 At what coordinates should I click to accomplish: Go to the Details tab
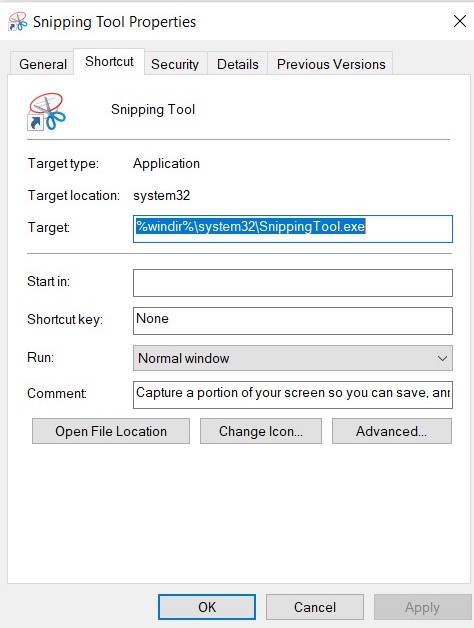[x=238, y=64]
